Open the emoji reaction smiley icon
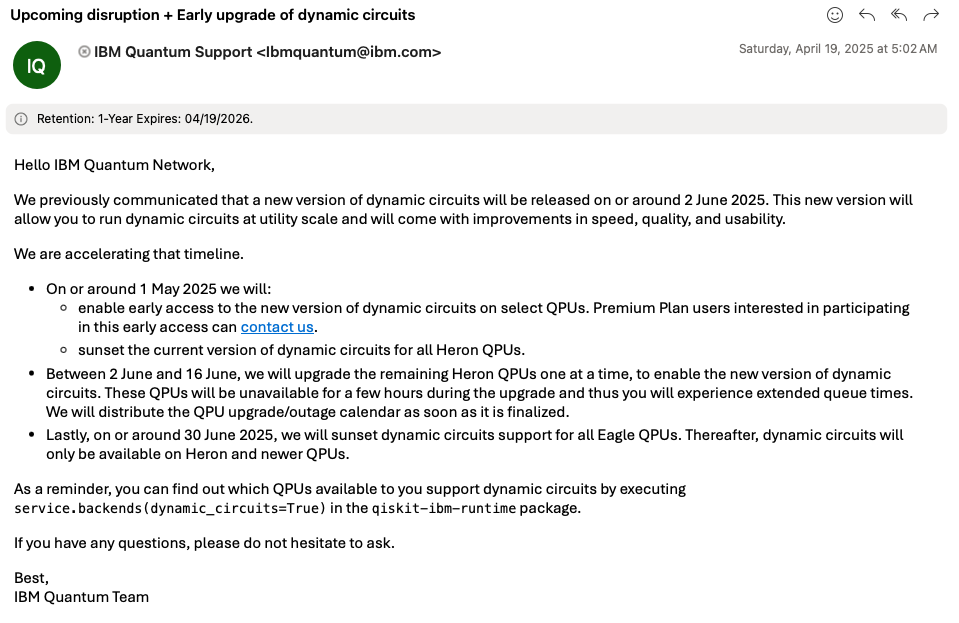Screen dimensions: 959x623 [834, 15]
